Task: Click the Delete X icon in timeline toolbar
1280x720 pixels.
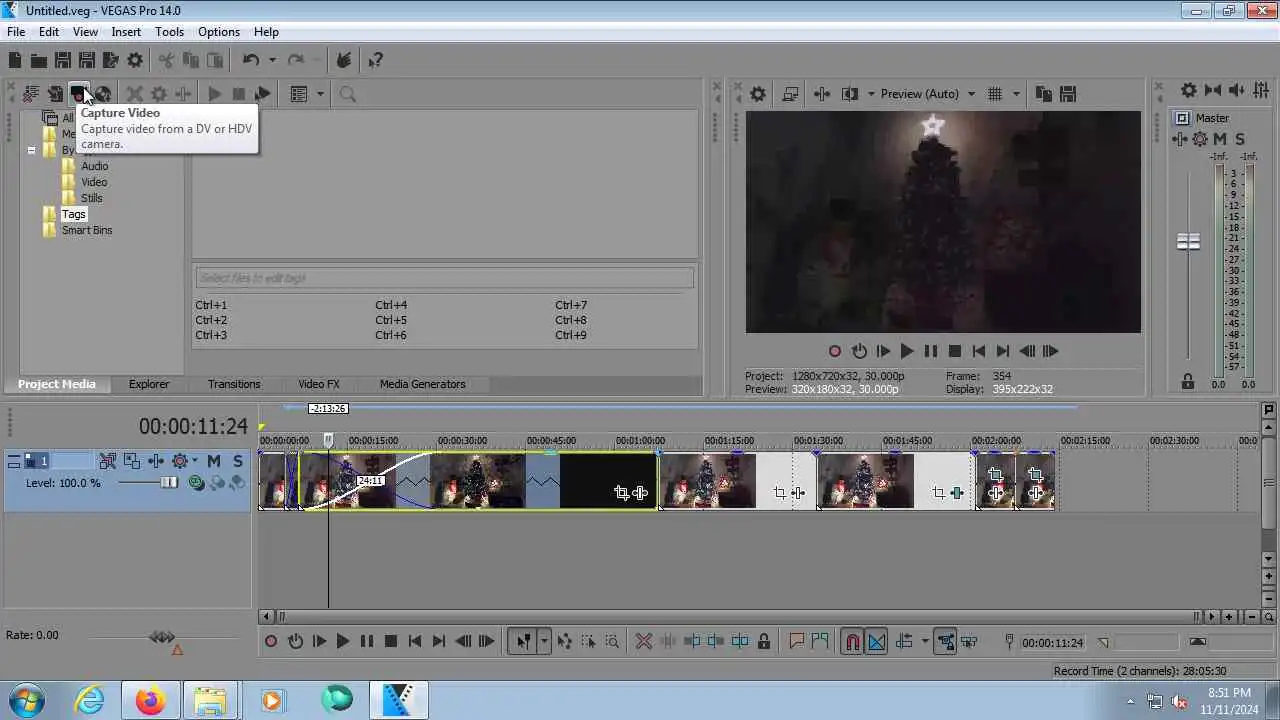Action: click(644, 642)
